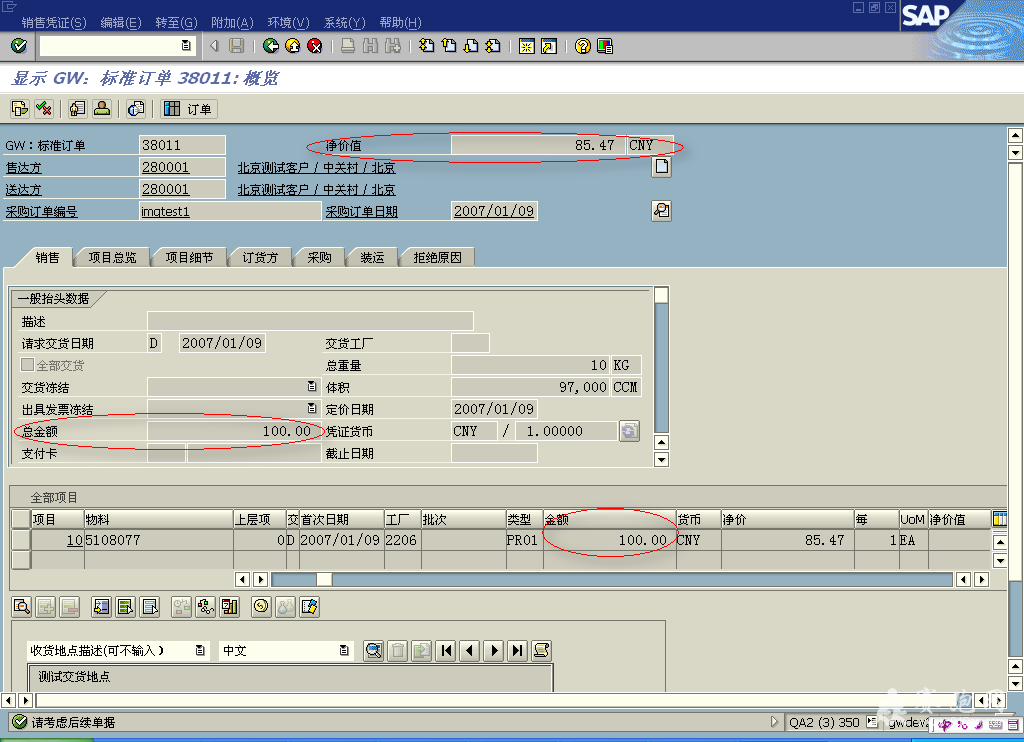Go to Last Page icon

pyautogui.click(x=493, y=46)
